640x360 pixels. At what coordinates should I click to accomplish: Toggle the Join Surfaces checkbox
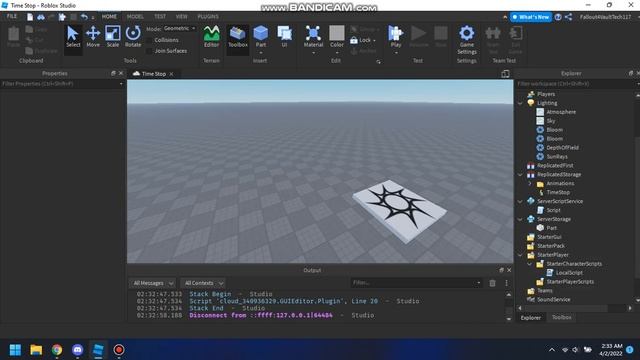pyautogui.click(x=149, y=51)
